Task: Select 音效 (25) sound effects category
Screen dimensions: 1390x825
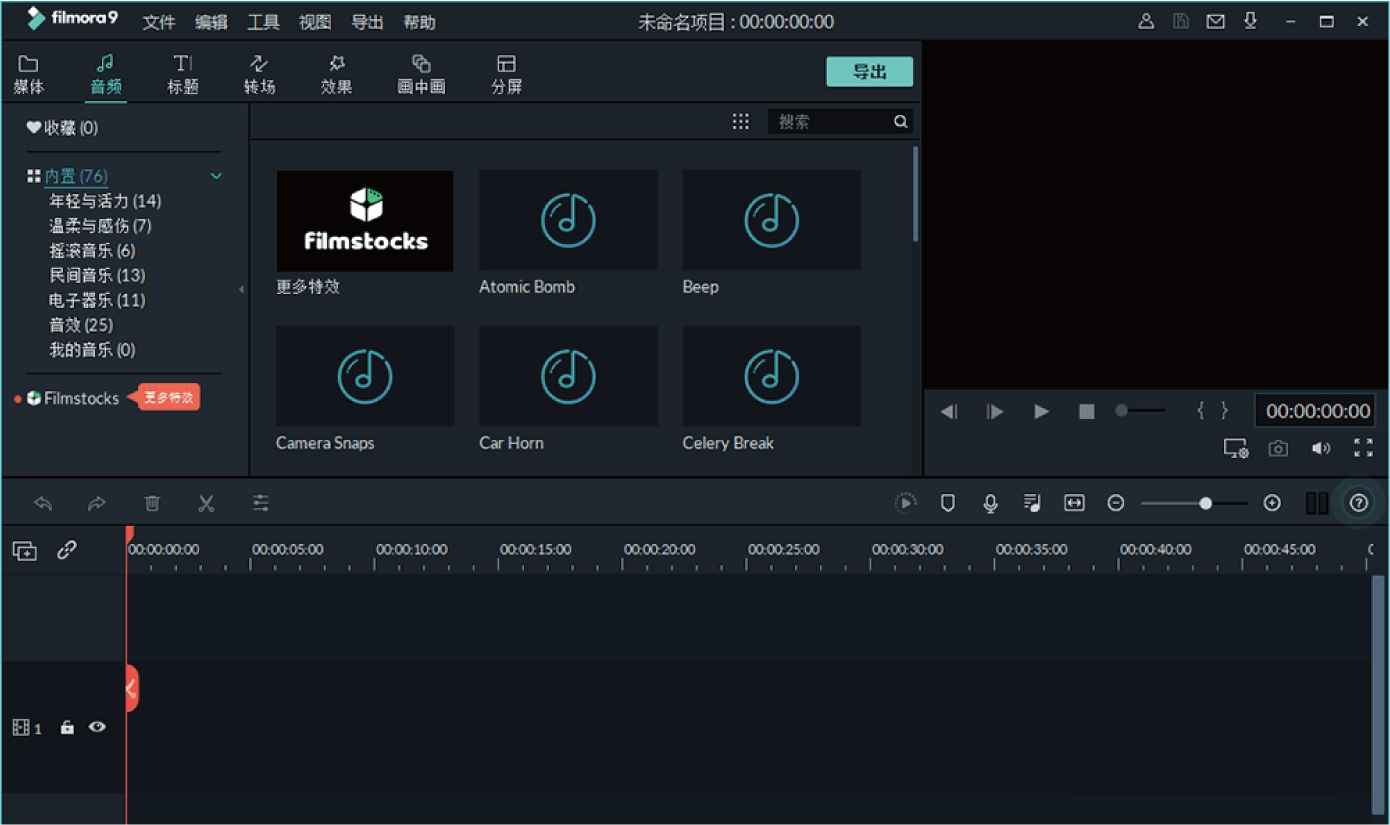Action: coord(81,325)
